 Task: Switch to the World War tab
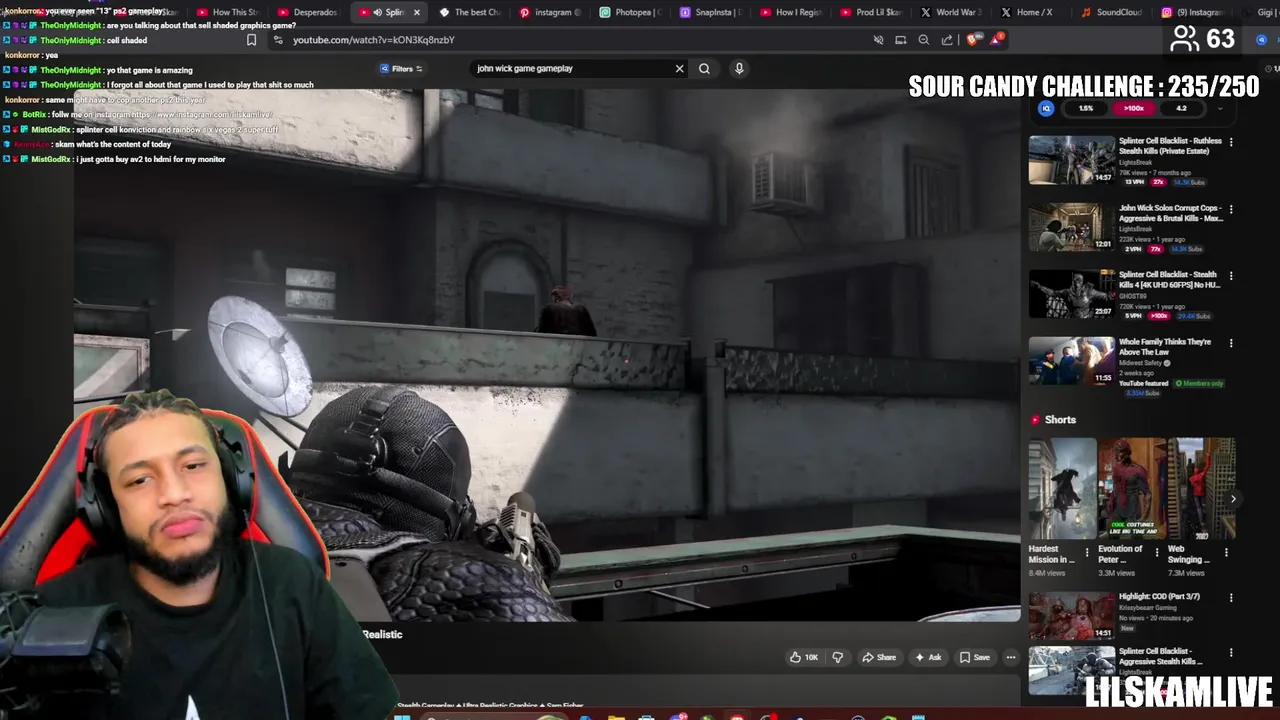point(949,12)
